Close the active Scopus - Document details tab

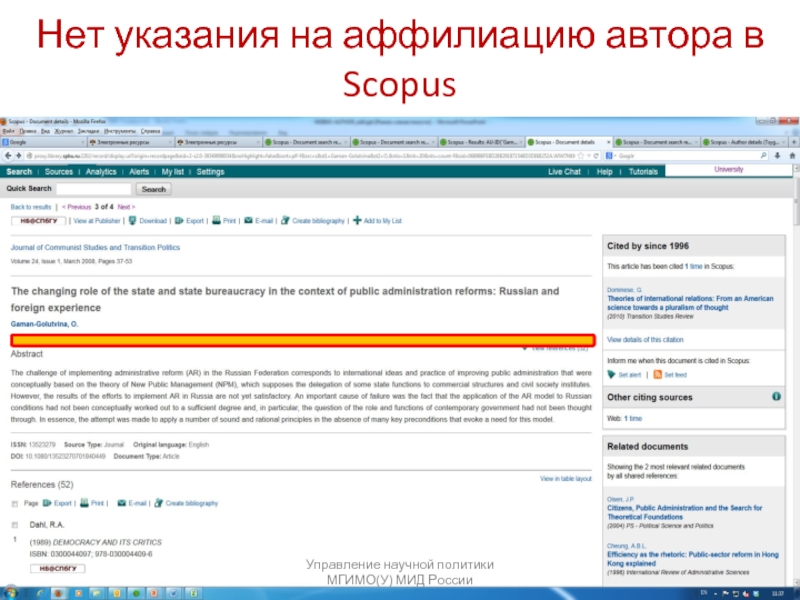coord(608,142)
